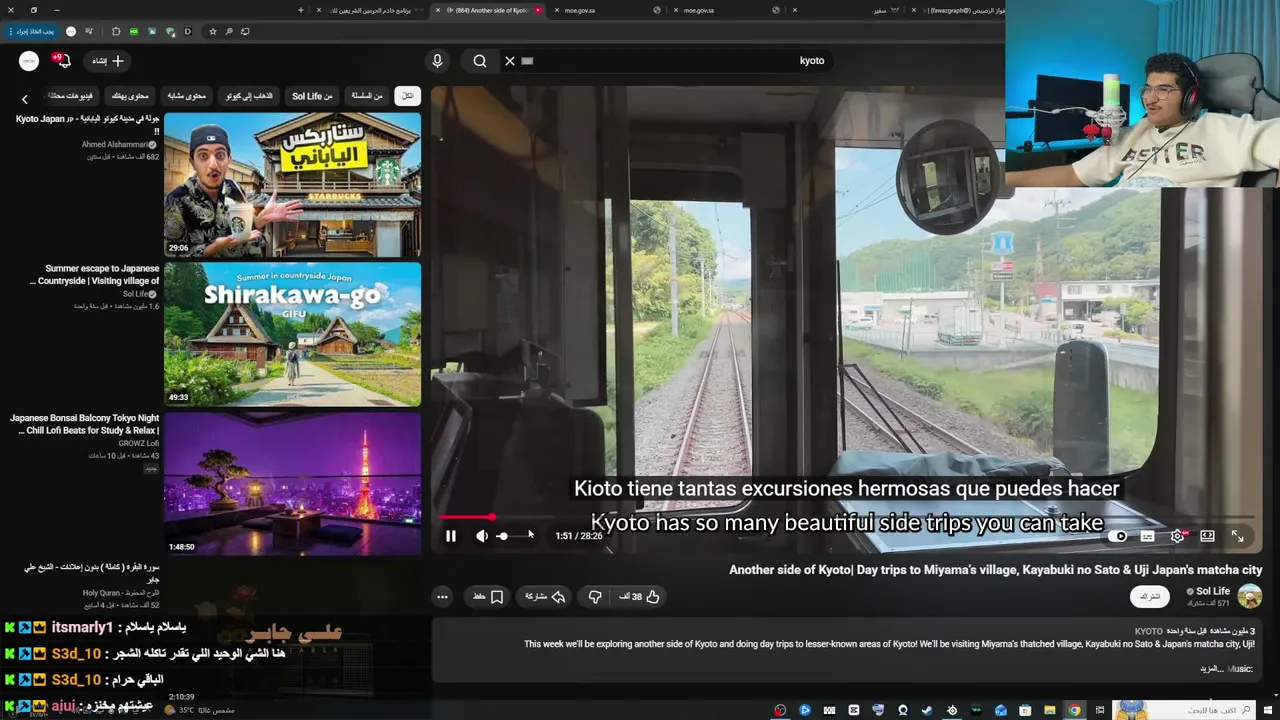The height and width of the screenshot is (720, 1280).
Task: Select the 'الكل' filter chip
Action: click(x=407, y=96)
